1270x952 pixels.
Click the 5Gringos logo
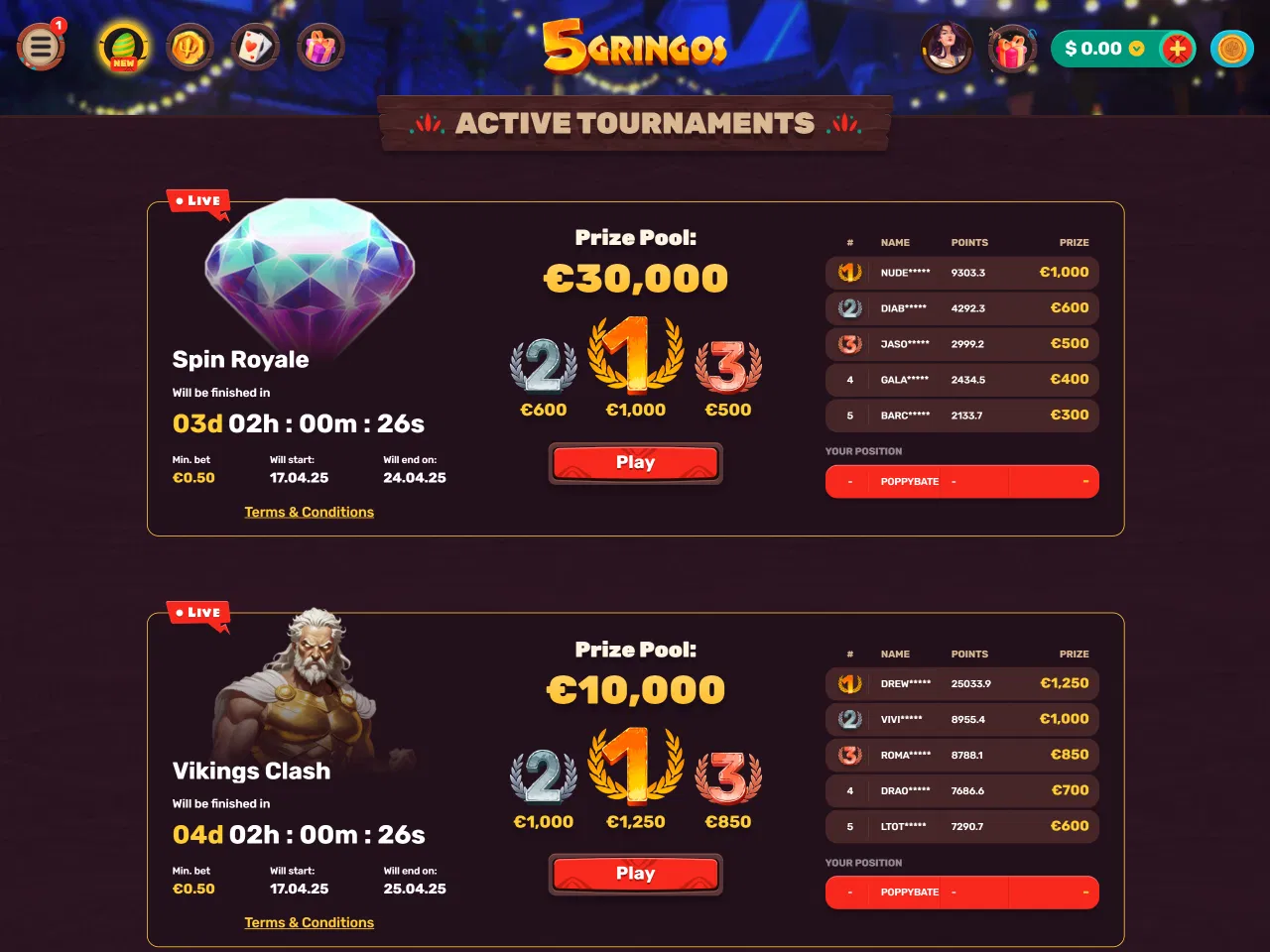point(635,47)
